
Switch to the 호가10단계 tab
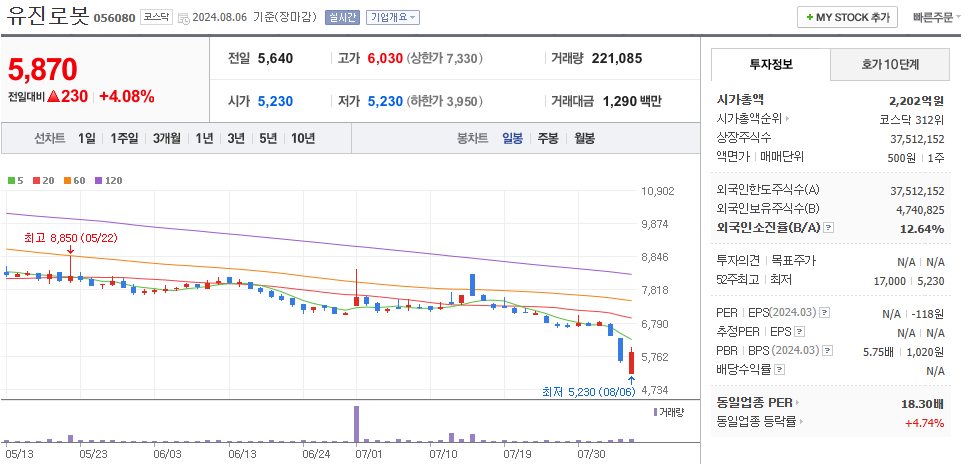pyautogui.click(x=890, y=64)
